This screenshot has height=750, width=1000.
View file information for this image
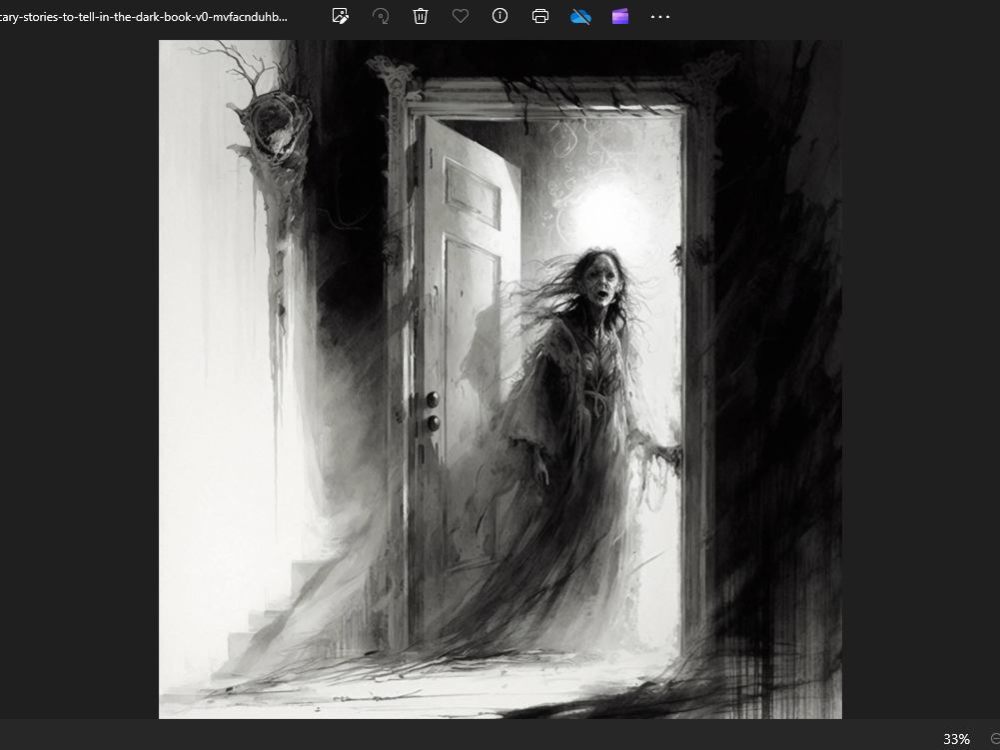coord(499,16)
